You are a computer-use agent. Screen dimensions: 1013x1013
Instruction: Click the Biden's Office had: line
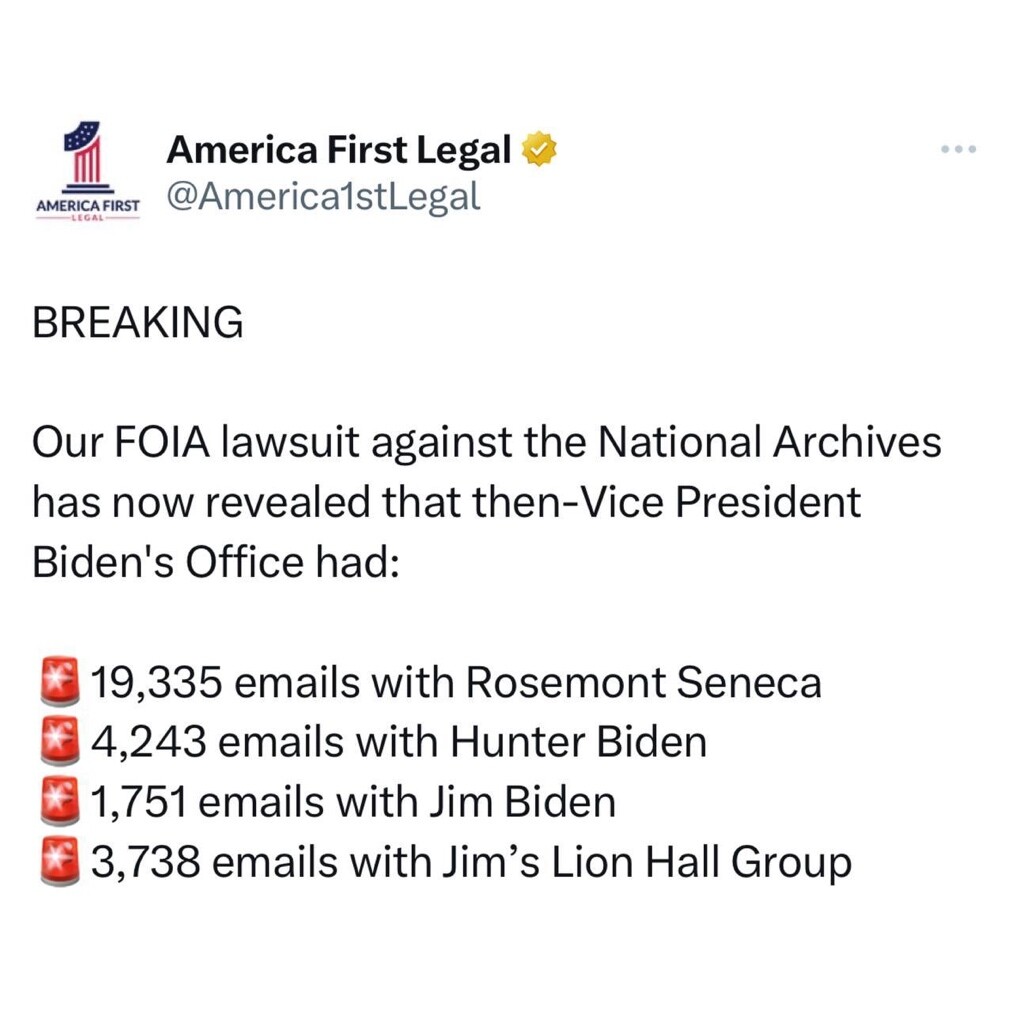pyautogui.click(x=216, y=562)
